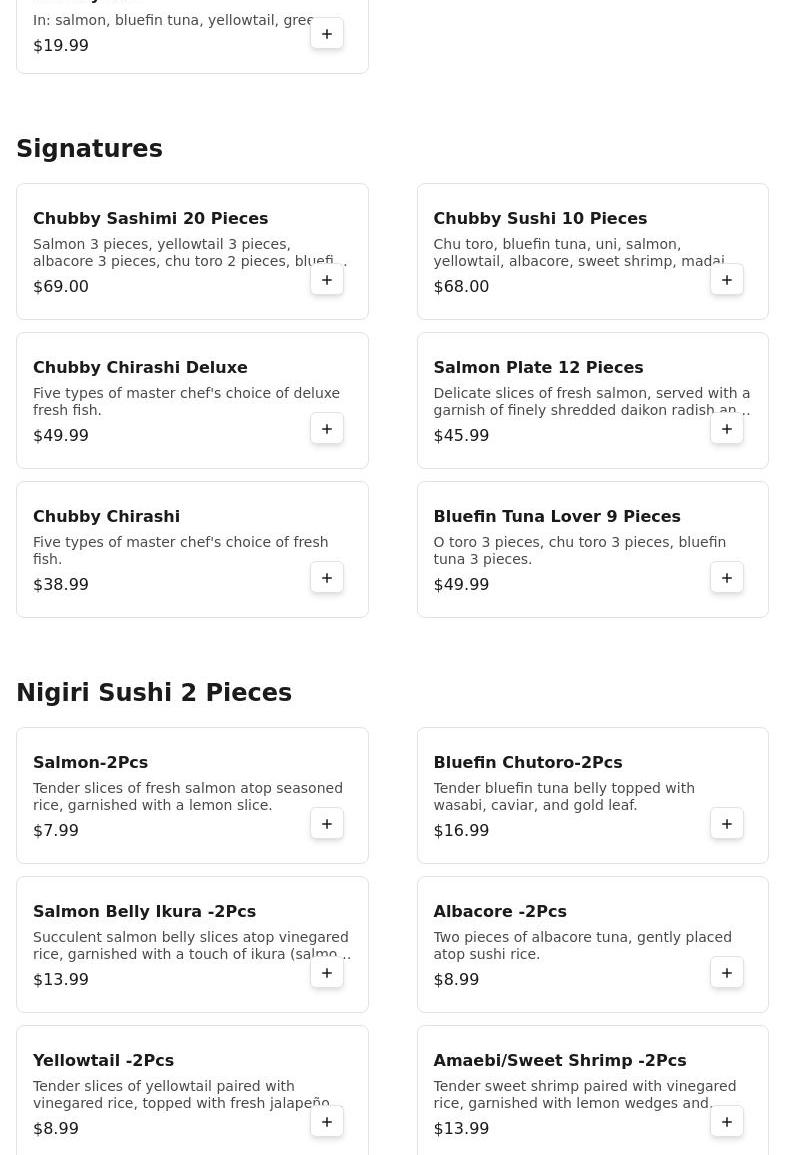The height and width of the screenshot is (1155, 785).
Task: Click the Signatures section heading
Action: coord(89,149)
